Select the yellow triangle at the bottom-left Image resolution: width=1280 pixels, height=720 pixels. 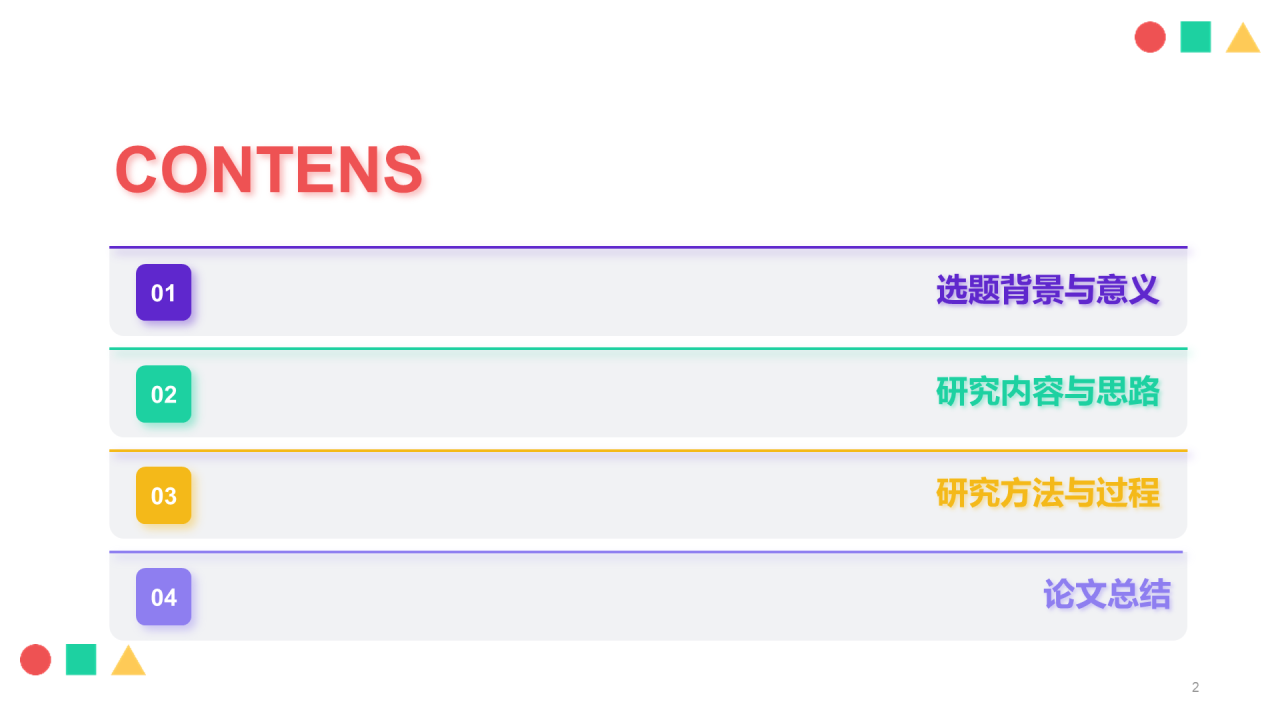(x=128, y=662)
